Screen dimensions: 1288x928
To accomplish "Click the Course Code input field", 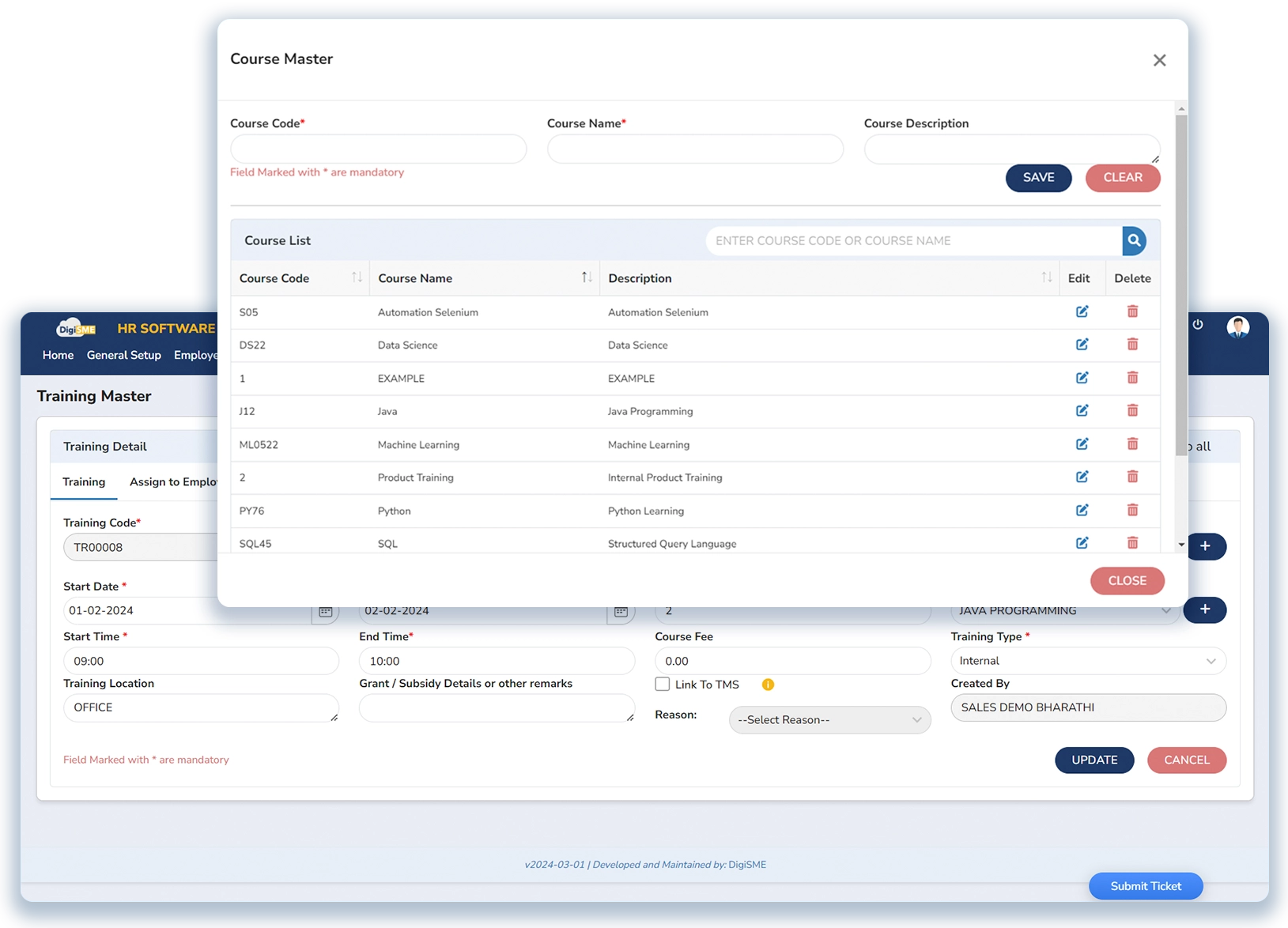I will 378,149.
